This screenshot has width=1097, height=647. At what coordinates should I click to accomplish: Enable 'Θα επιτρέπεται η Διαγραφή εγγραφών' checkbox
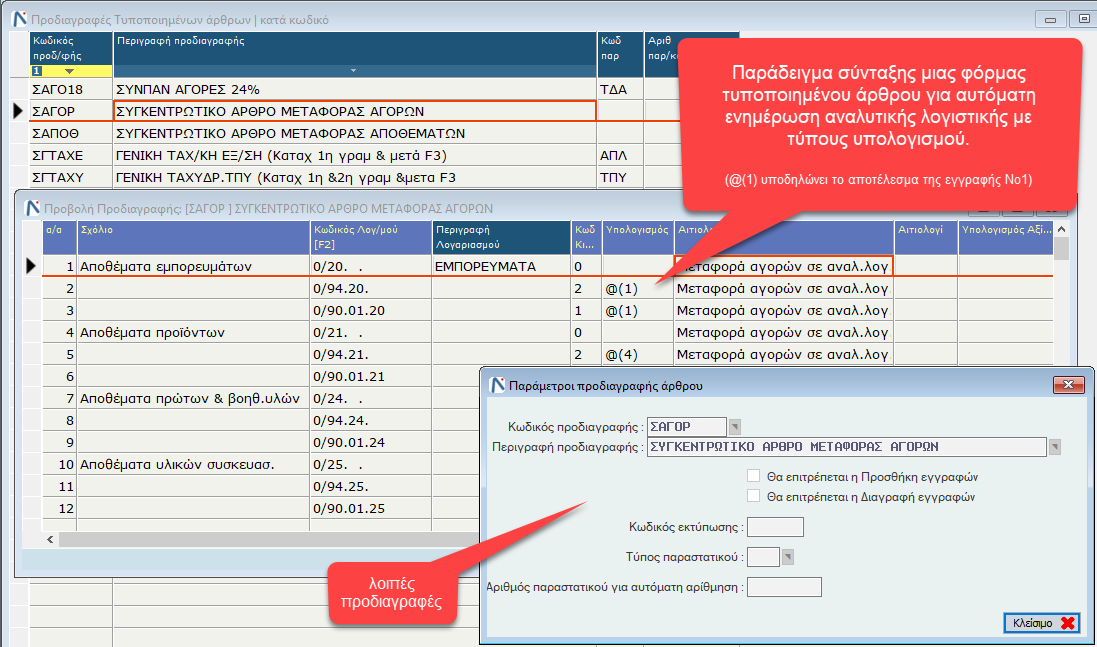pos(753,496)
